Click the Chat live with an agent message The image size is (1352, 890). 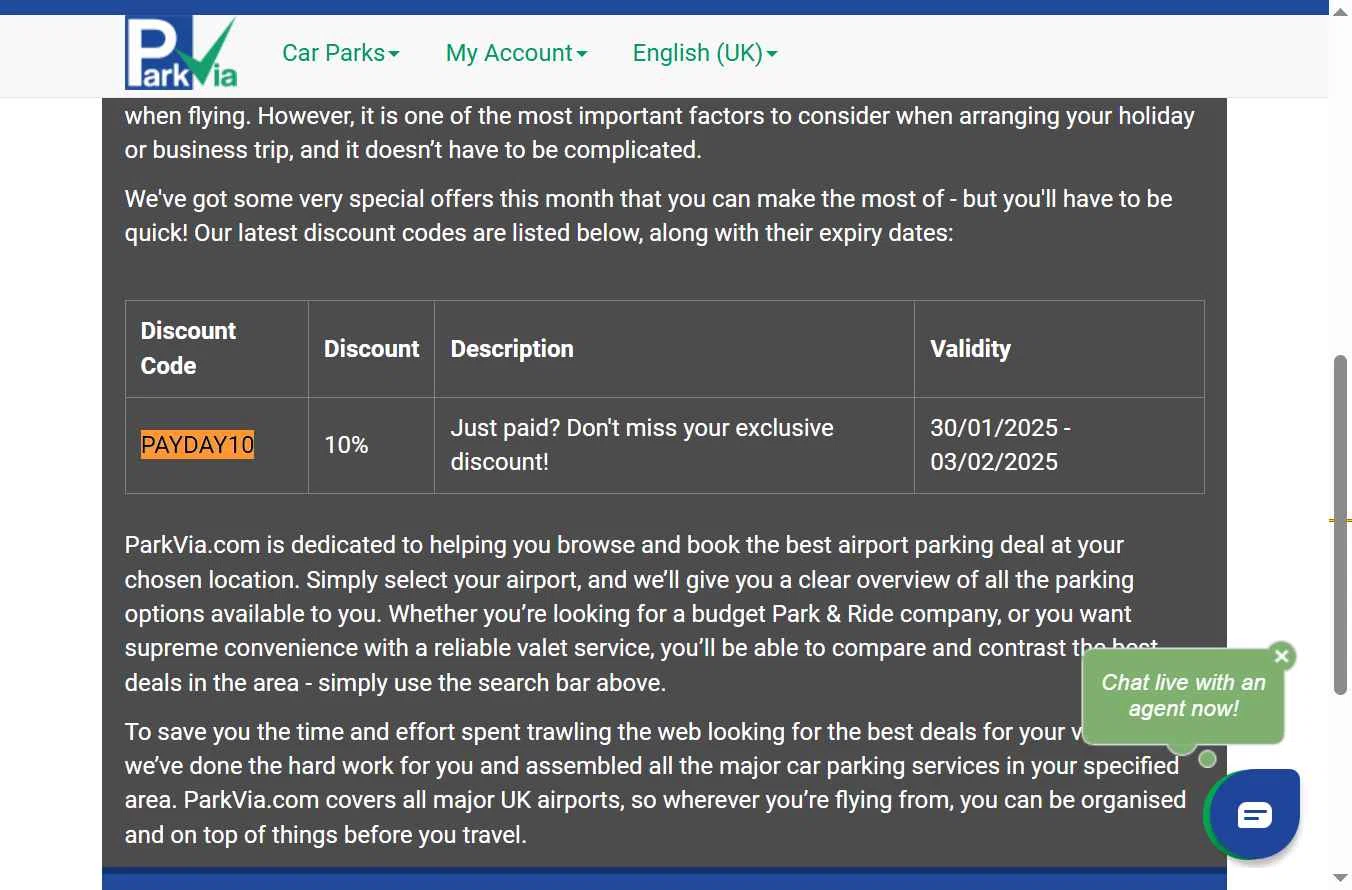[1183, 696]
